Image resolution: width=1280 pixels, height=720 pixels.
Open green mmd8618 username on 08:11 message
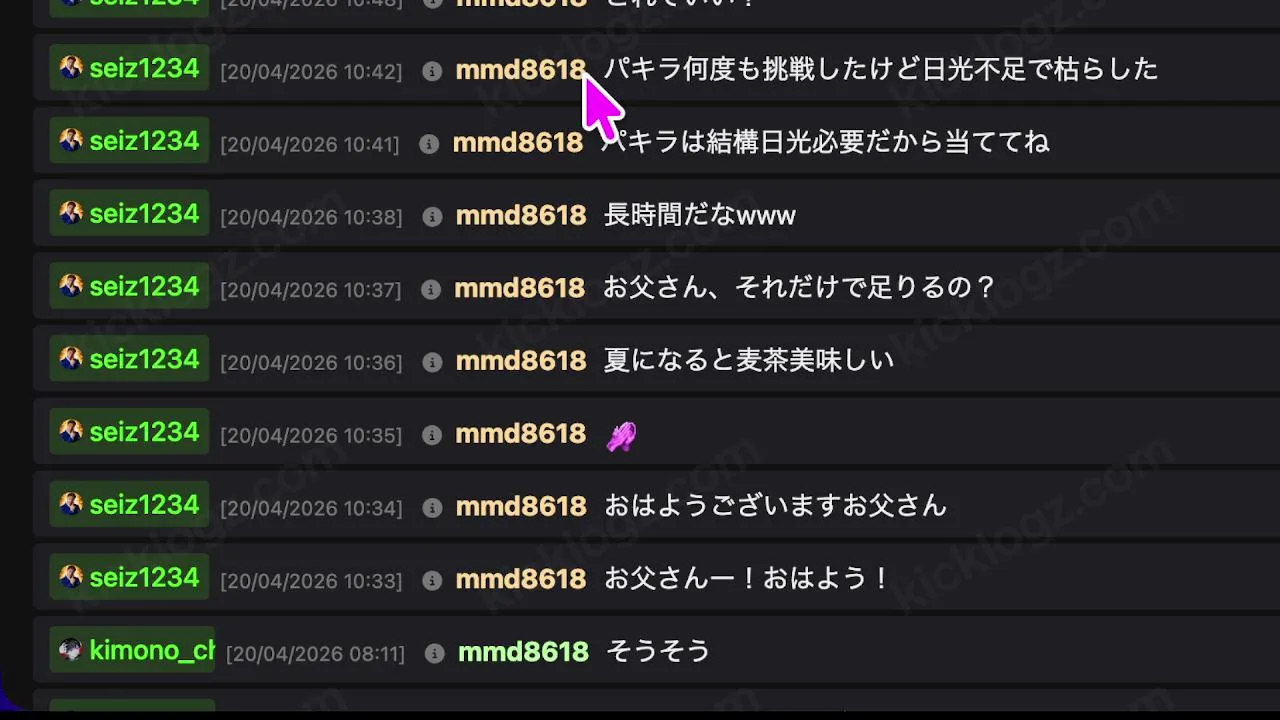tap(523, 652)
